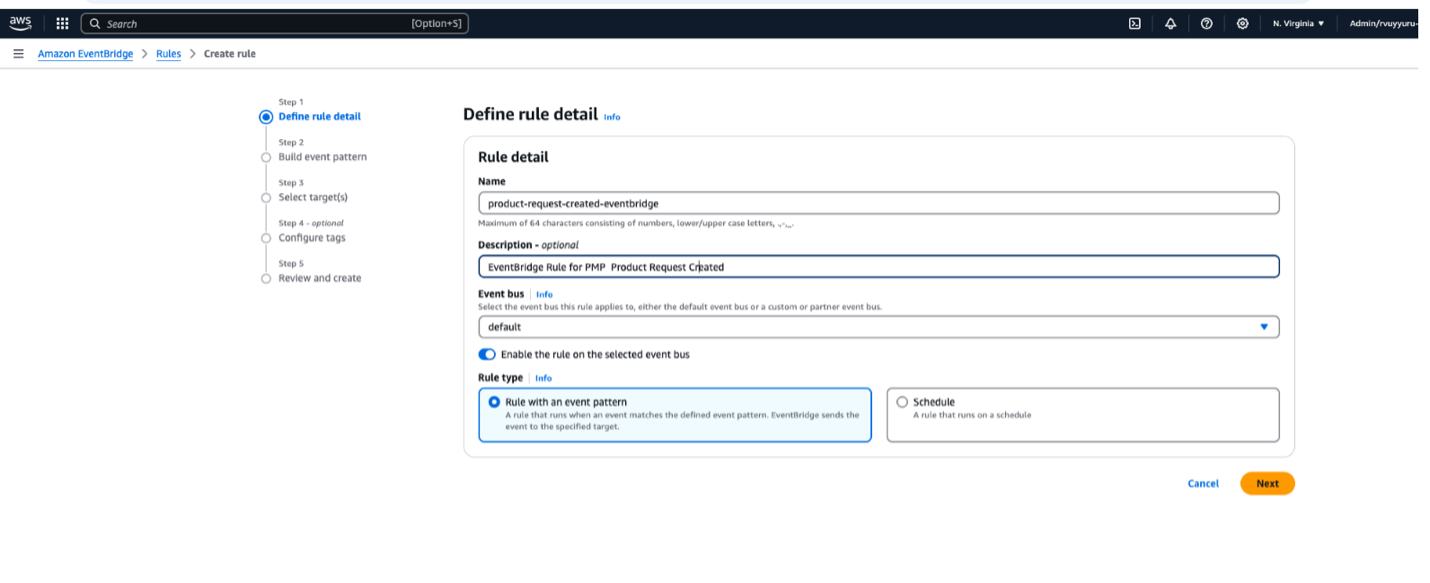Screen dimensions: 1430x583
Task: Click the rule Name input field
Action: [x=879, y=203]
